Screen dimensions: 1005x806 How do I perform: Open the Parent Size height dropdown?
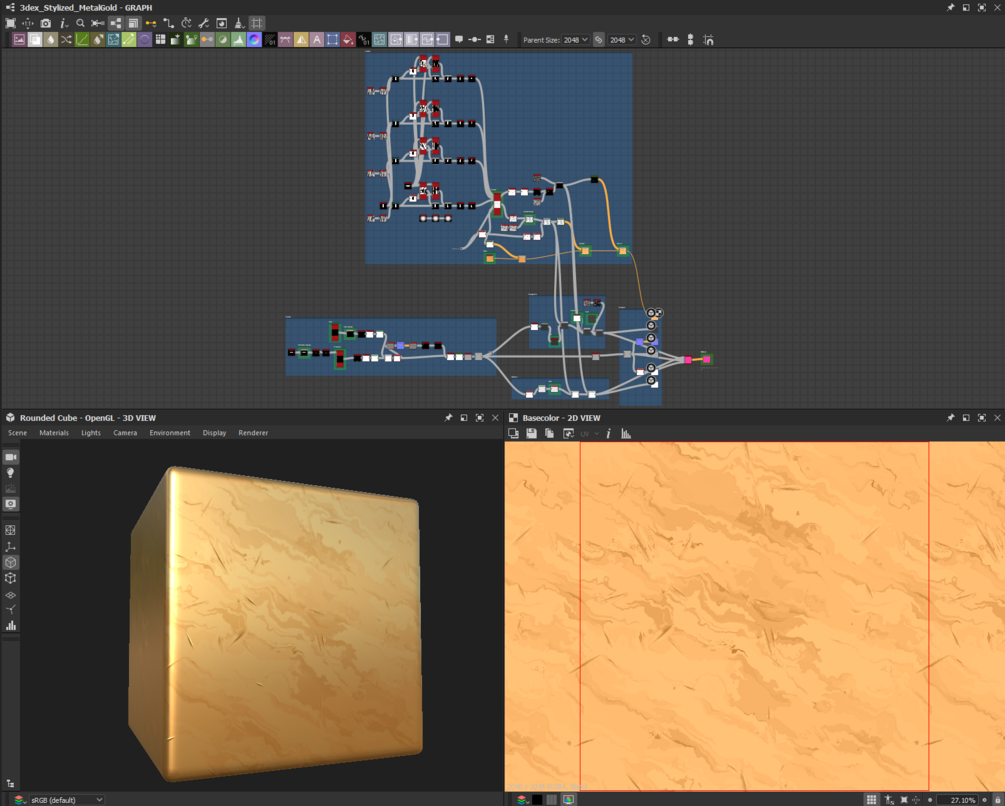coord(622,40)
